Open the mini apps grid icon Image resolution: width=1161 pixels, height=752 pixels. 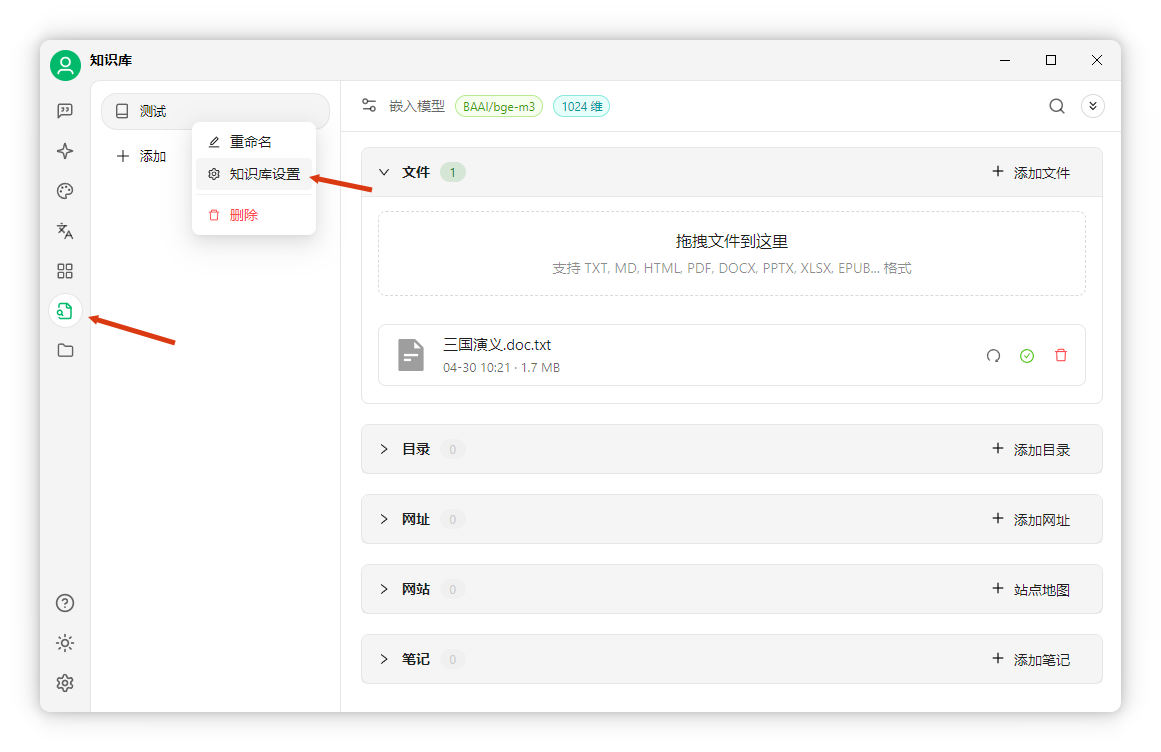pyautogui.click(x=65, y=271)
